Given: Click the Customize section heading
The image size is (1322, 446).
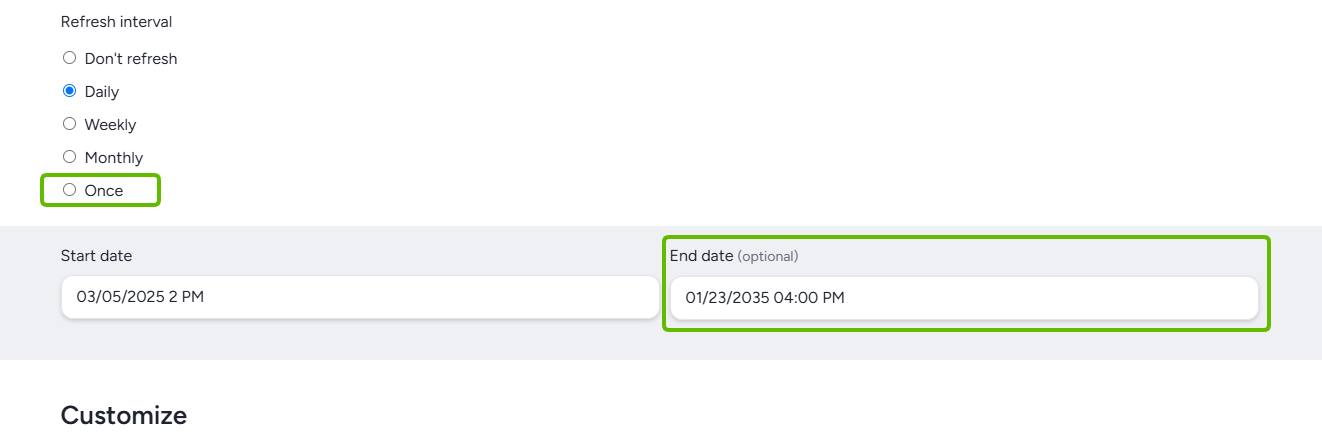Looking at the screenshot, I should coord(124,416).
